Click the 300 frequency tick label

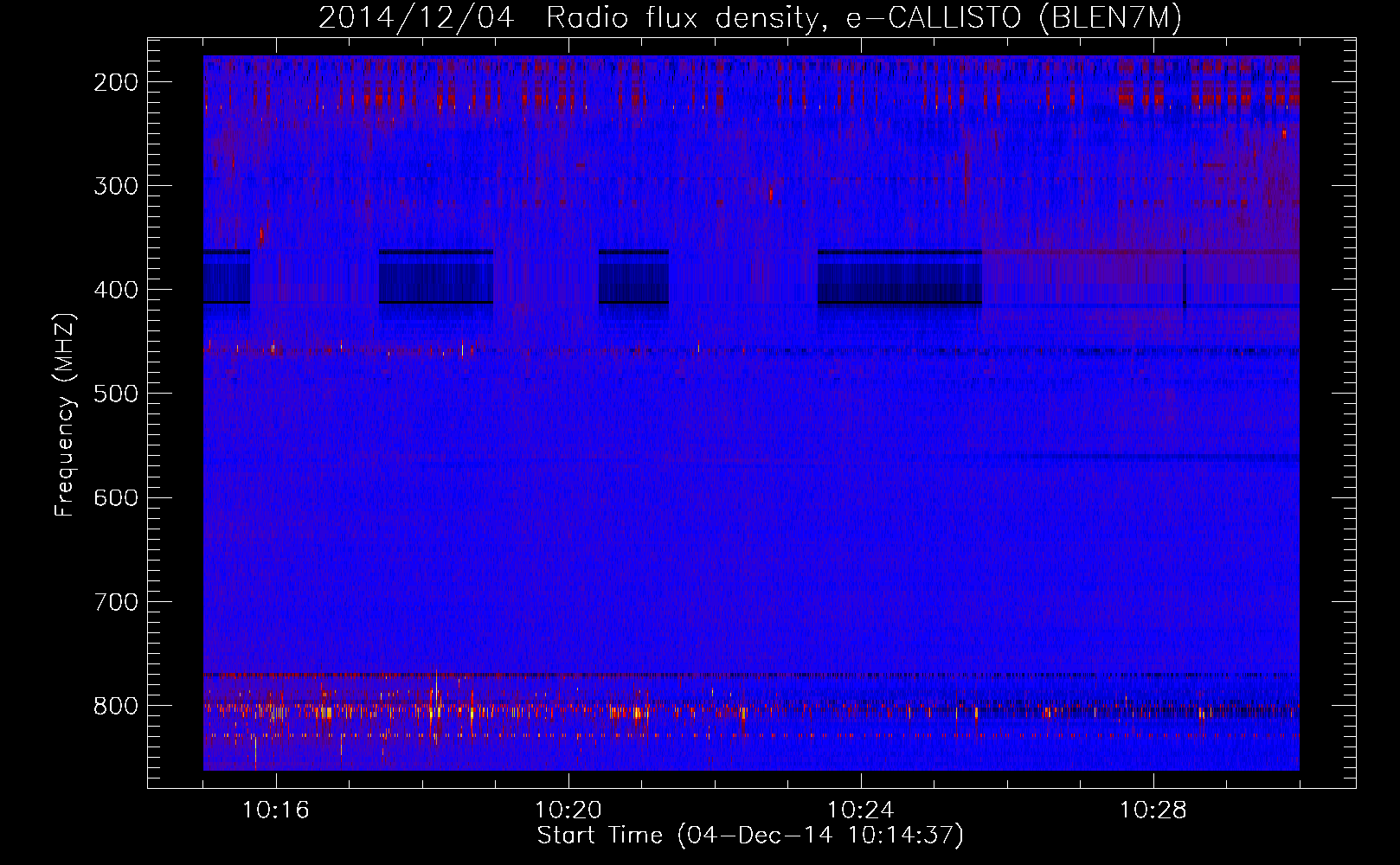115,186
